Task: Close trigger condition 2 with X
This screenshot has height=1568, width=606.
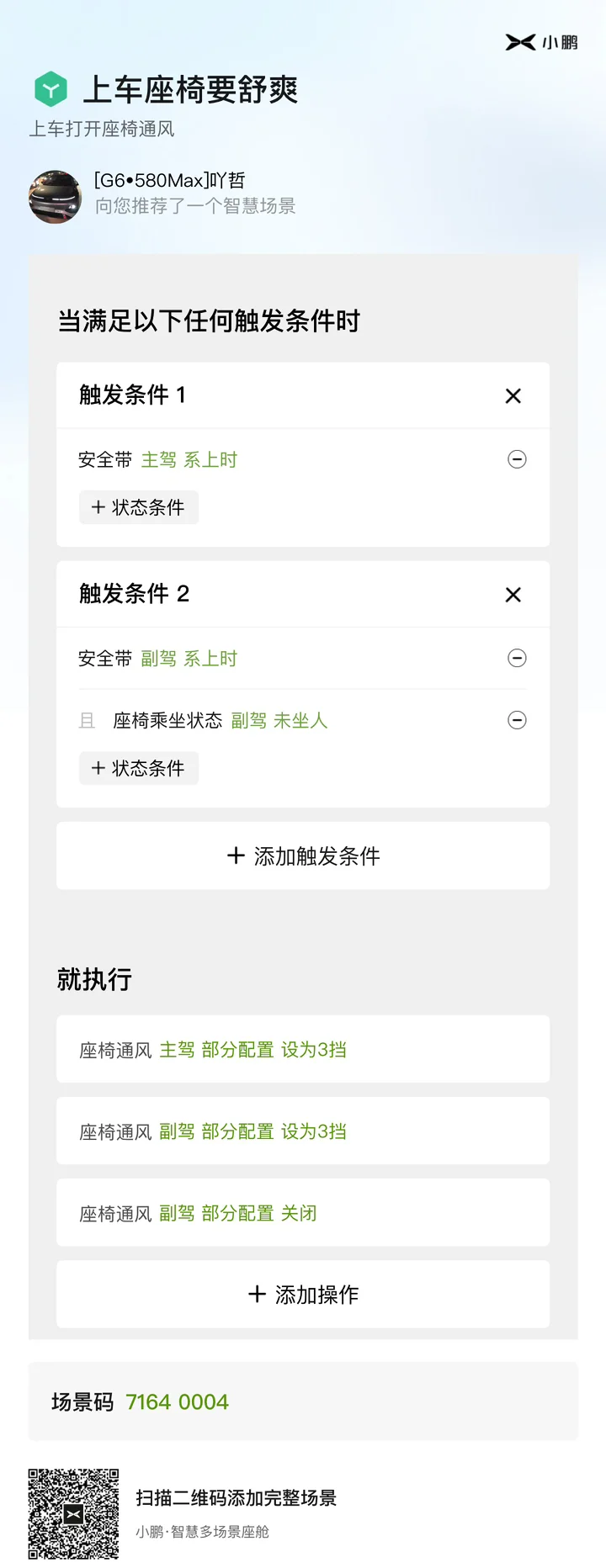Action: [x=513, y=595]
